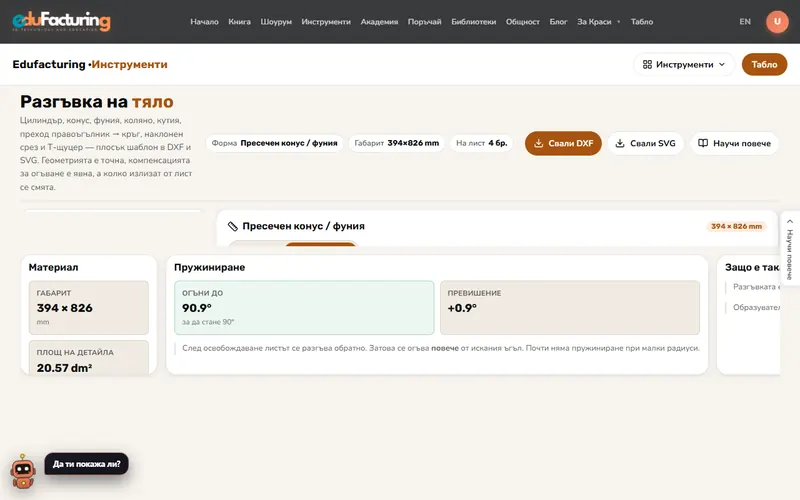
Task: Open the Блог link
Action: [558, 22]
